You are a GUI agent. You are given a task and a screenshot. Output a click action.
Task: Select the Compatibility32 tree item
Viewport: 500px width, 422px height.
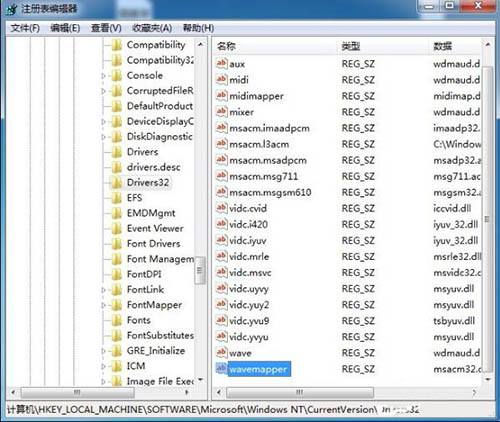[x=160, y=60]
